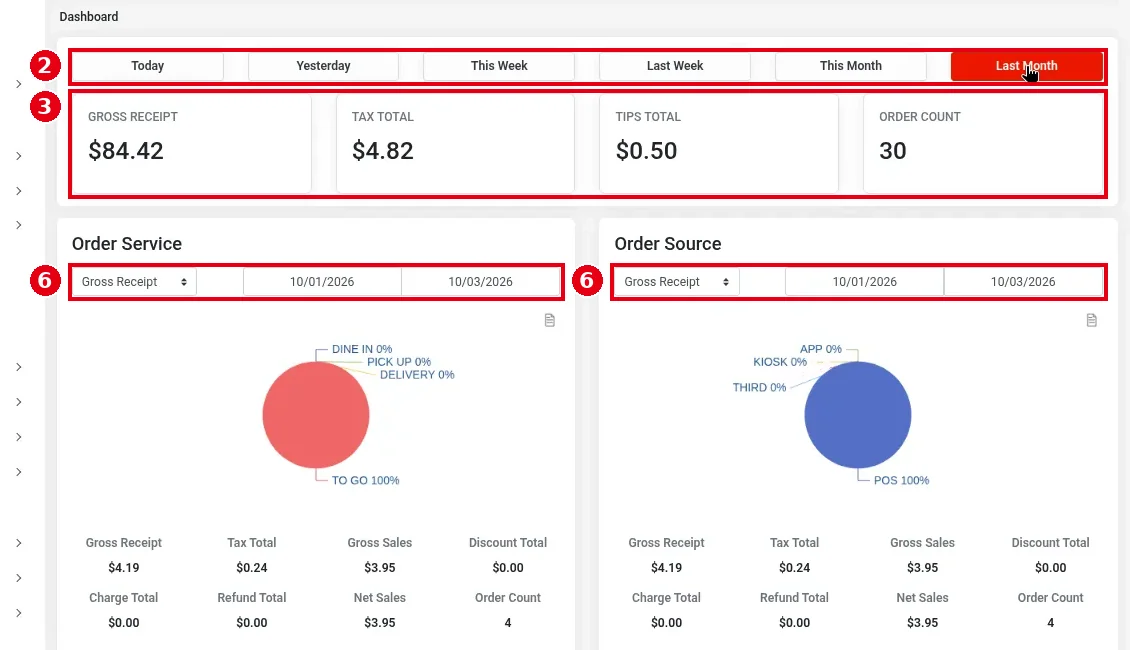Viewport: 1130px width, 650px height.
Task: Select the Yesterday date range tab
Action: pyautogui.click(x=324, y=66)
